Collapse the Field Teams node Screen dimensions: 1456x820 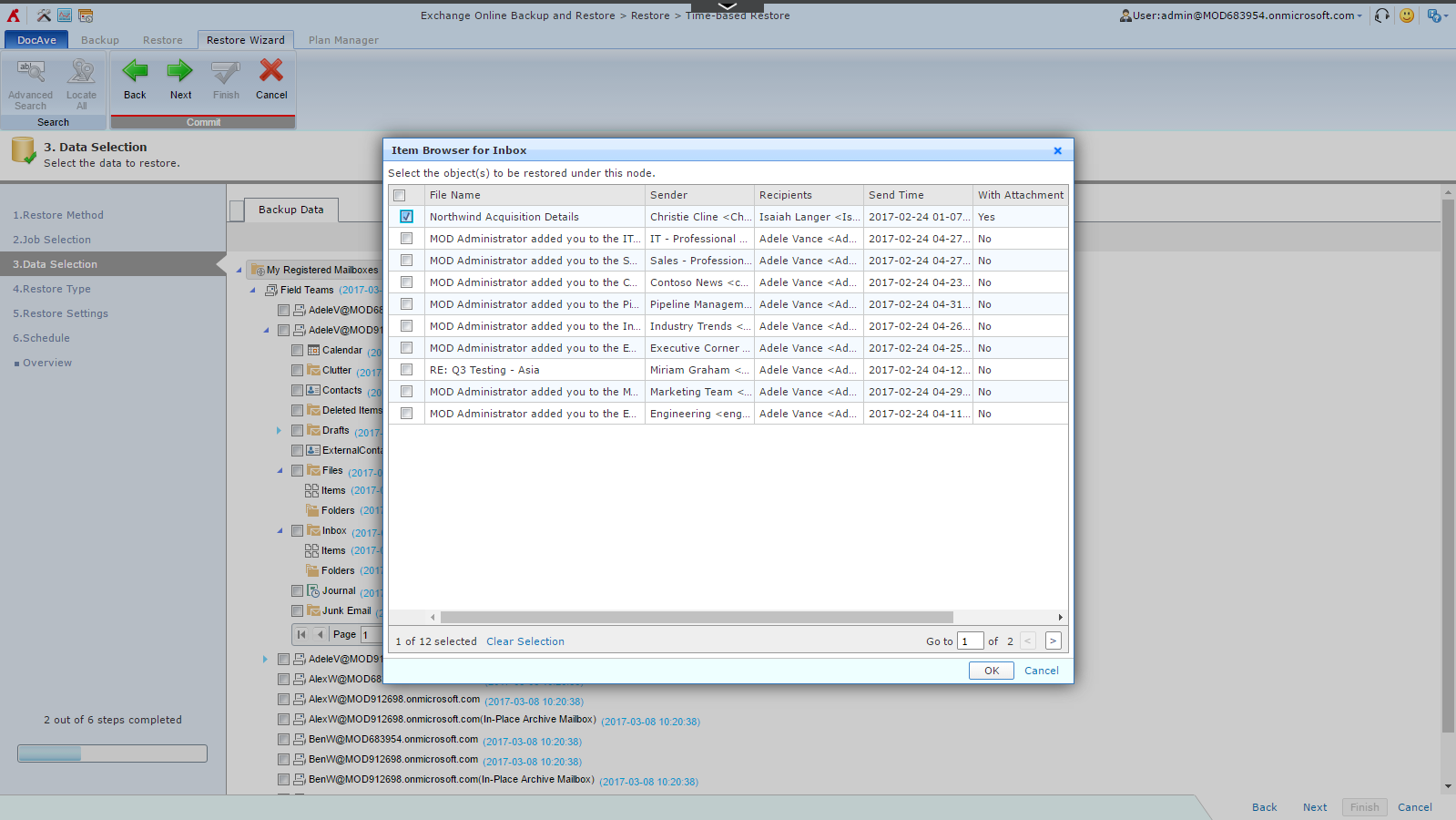coord(253,290)
